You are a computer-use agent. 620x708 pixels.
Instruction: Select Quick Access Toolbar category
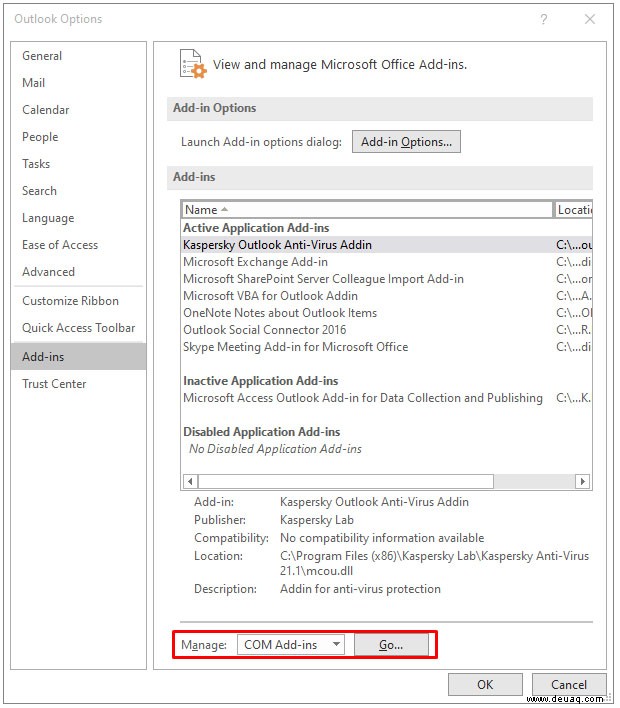[x=79, y=328]
